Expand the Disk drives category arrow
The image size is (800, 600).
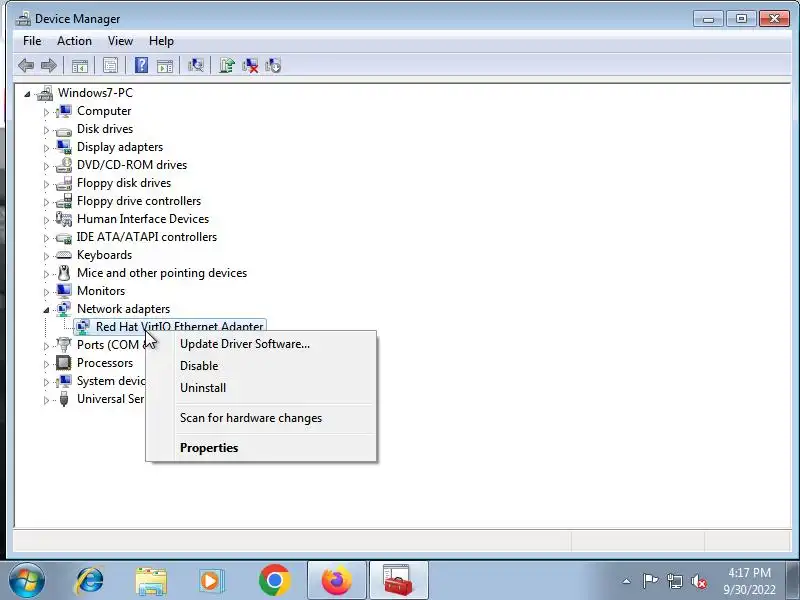[x=46, y=130]
